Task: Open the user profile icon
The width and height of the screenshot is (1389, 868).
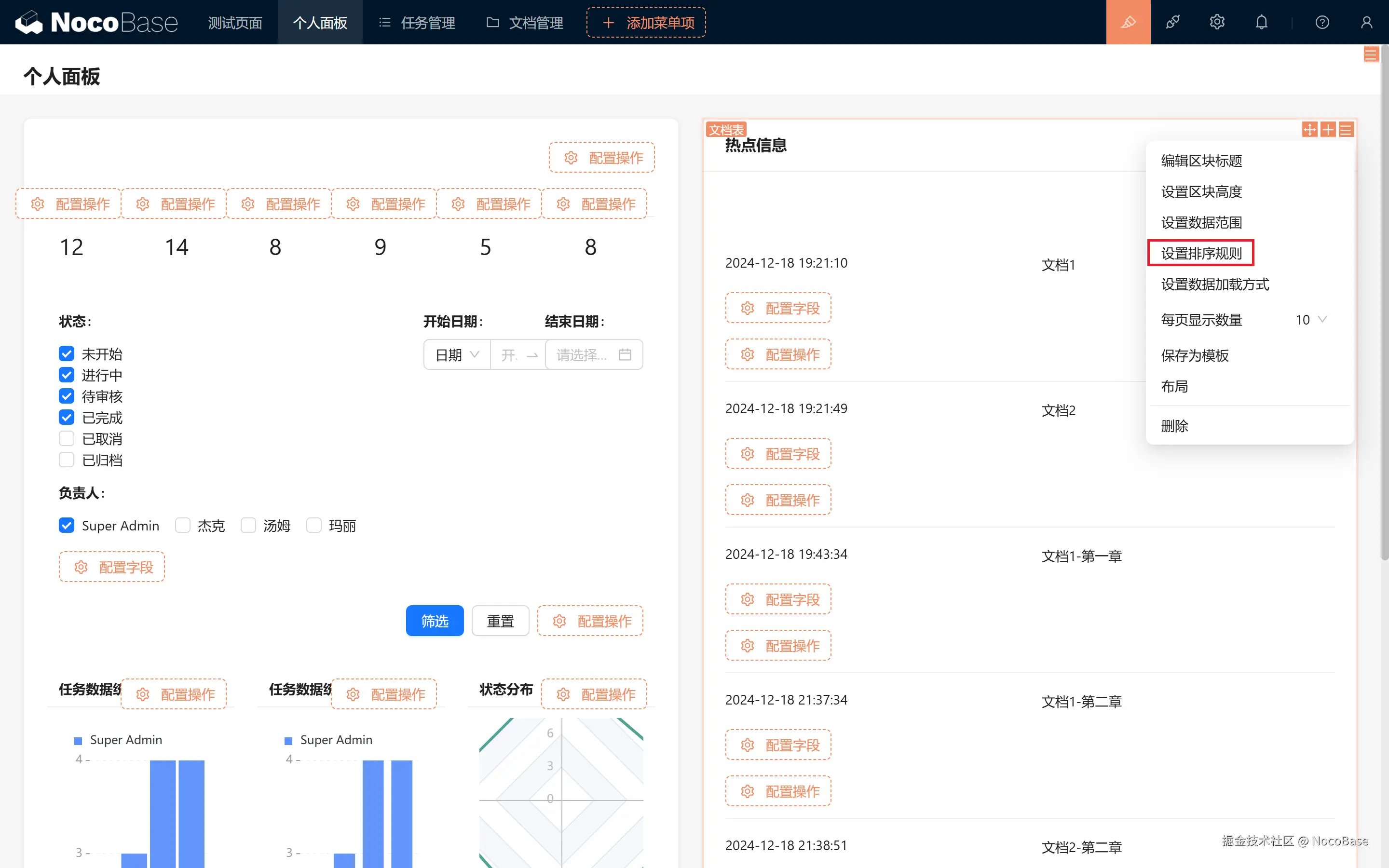Action: coord(1366,22)
